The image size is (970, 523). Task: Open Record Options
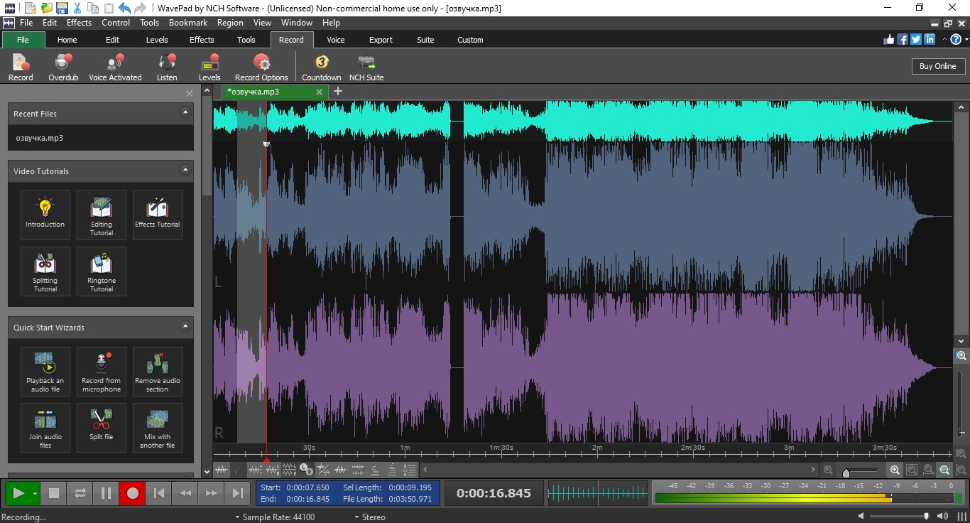pos(261,67)
